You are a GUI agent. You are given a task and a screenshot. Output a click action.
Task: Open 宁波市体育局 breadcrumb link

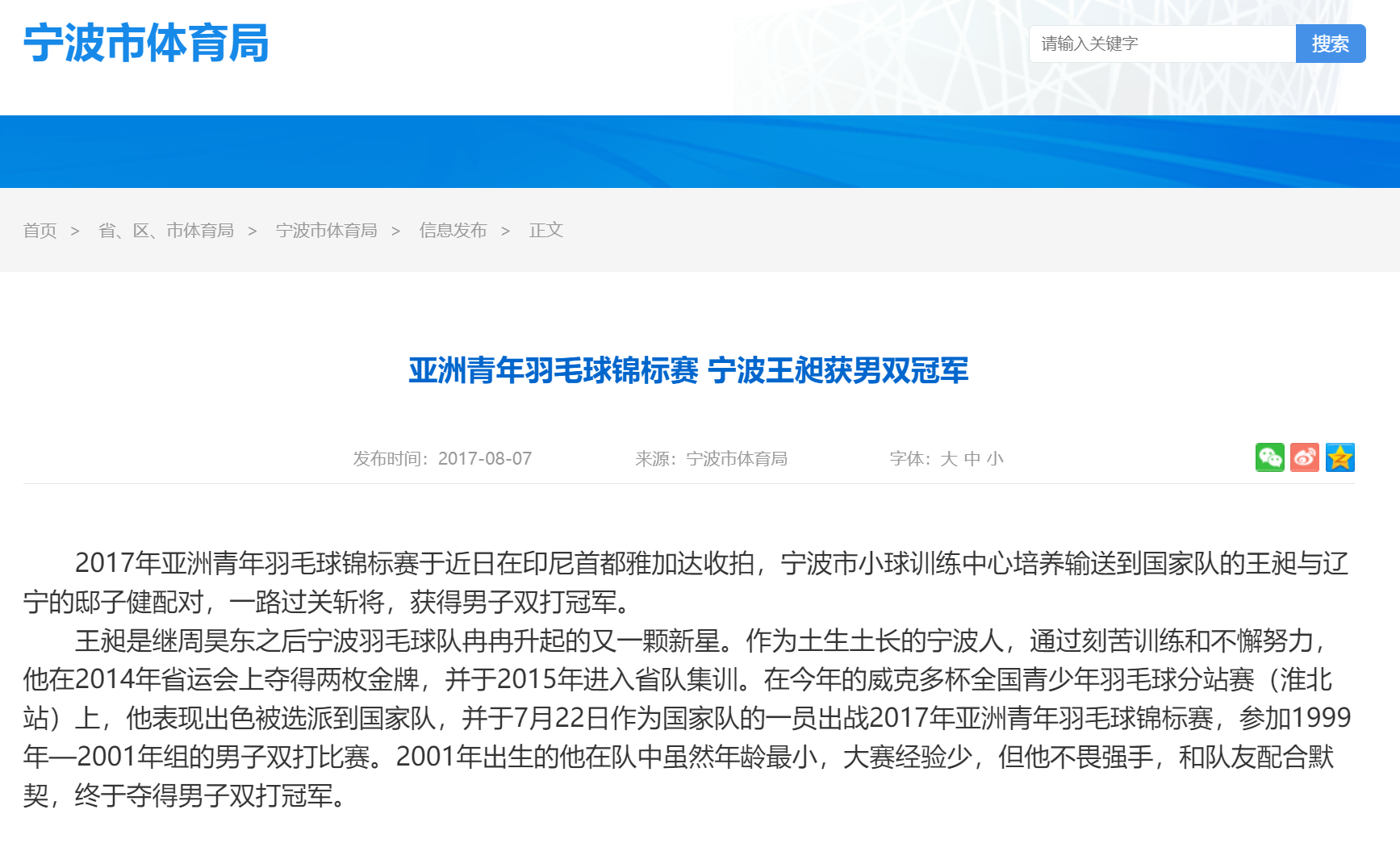(x=326, y=231)
